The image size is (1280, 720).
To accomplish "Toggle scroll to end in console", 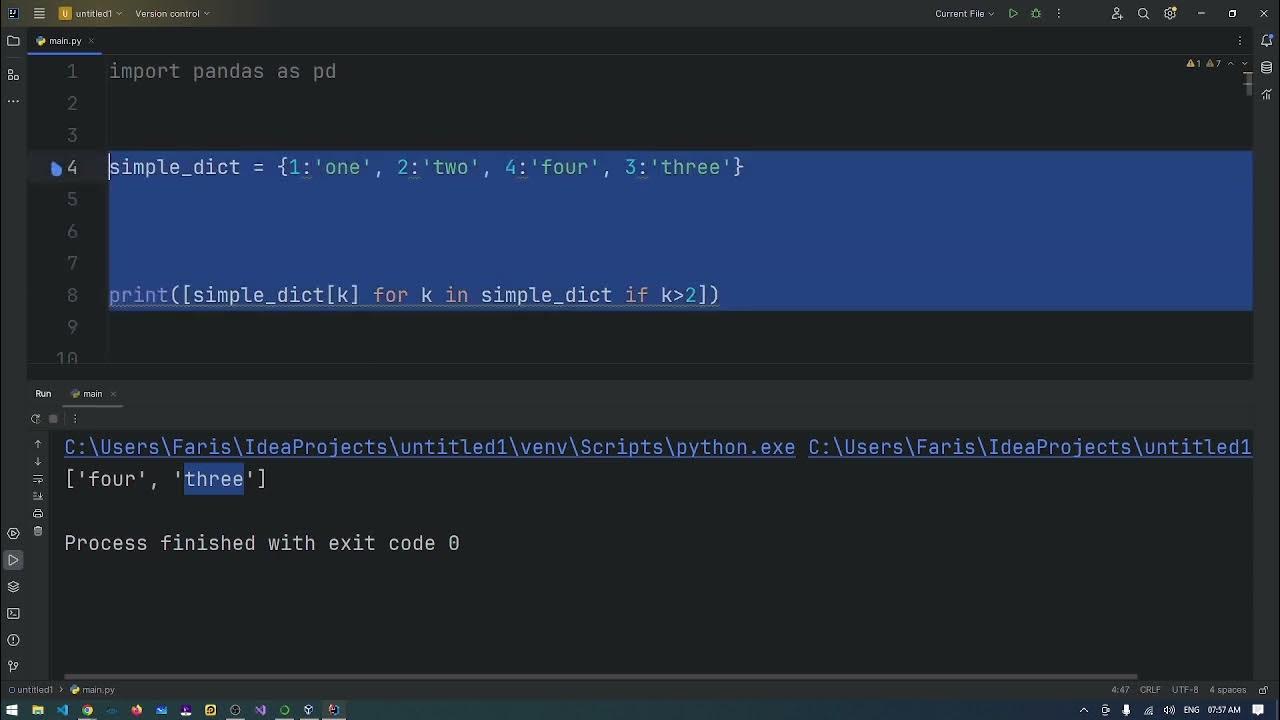I will pos(38,496).
